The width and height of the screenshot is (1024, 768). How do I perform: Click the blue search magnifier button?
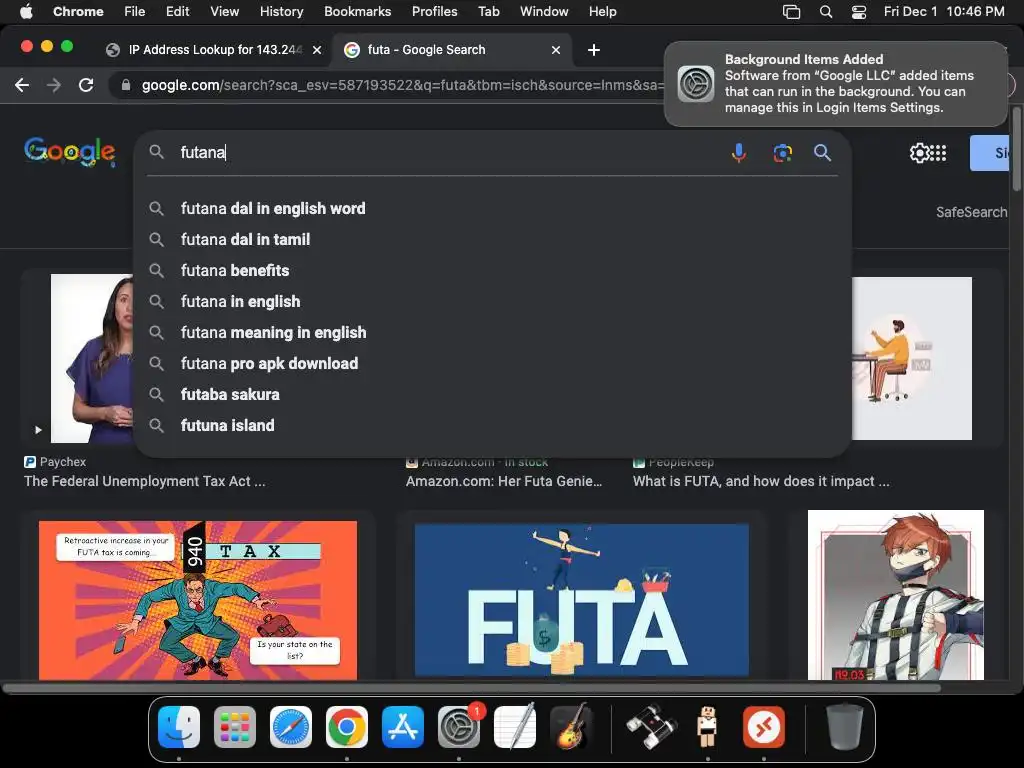click(x=822, y=153)
